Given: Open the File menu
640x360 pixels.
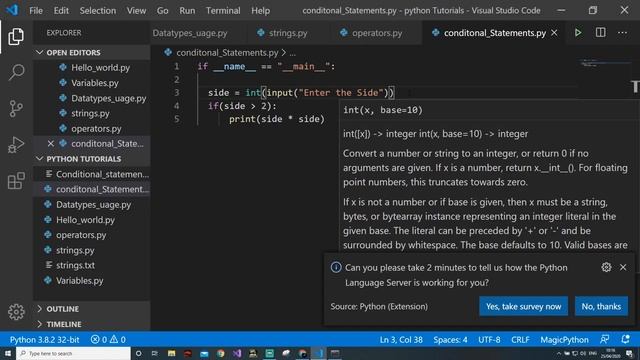Looking at the screenshot, I should (36, 10).
